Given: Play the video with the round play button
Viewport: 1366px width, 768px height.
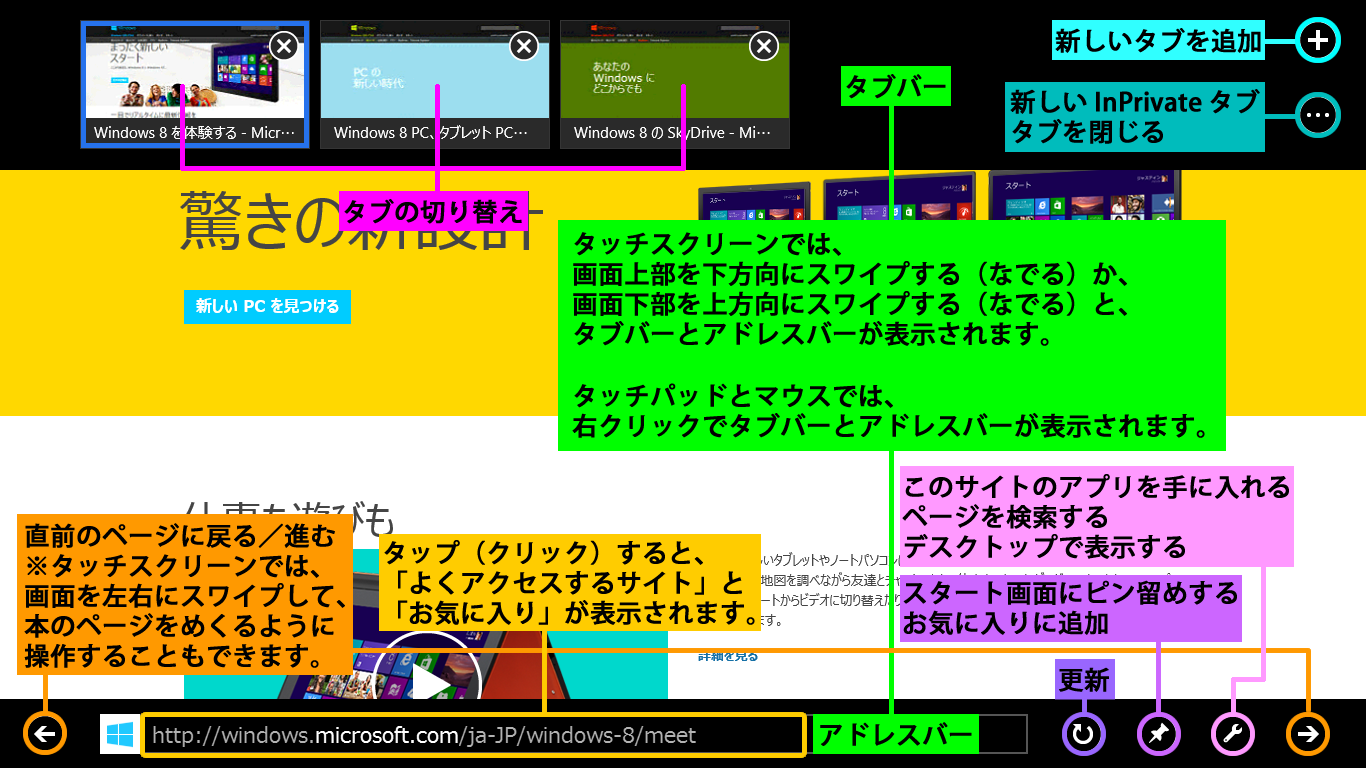Looking at the screenshot, I should coord(432,679).
